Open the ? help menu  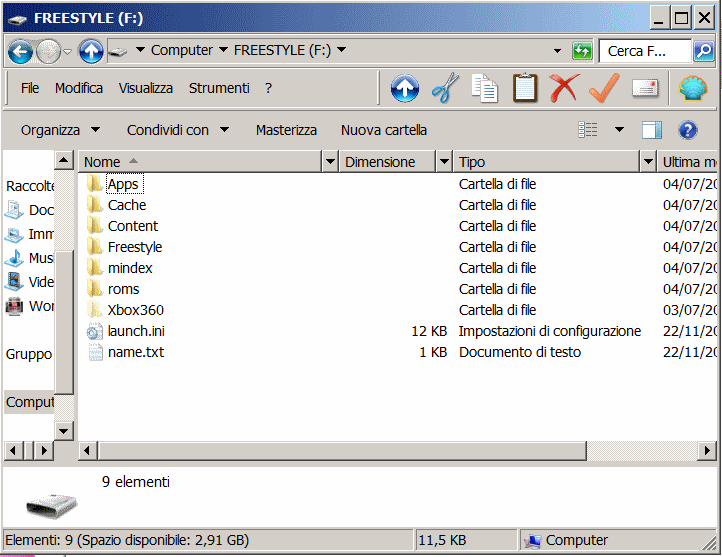(268, 88)
